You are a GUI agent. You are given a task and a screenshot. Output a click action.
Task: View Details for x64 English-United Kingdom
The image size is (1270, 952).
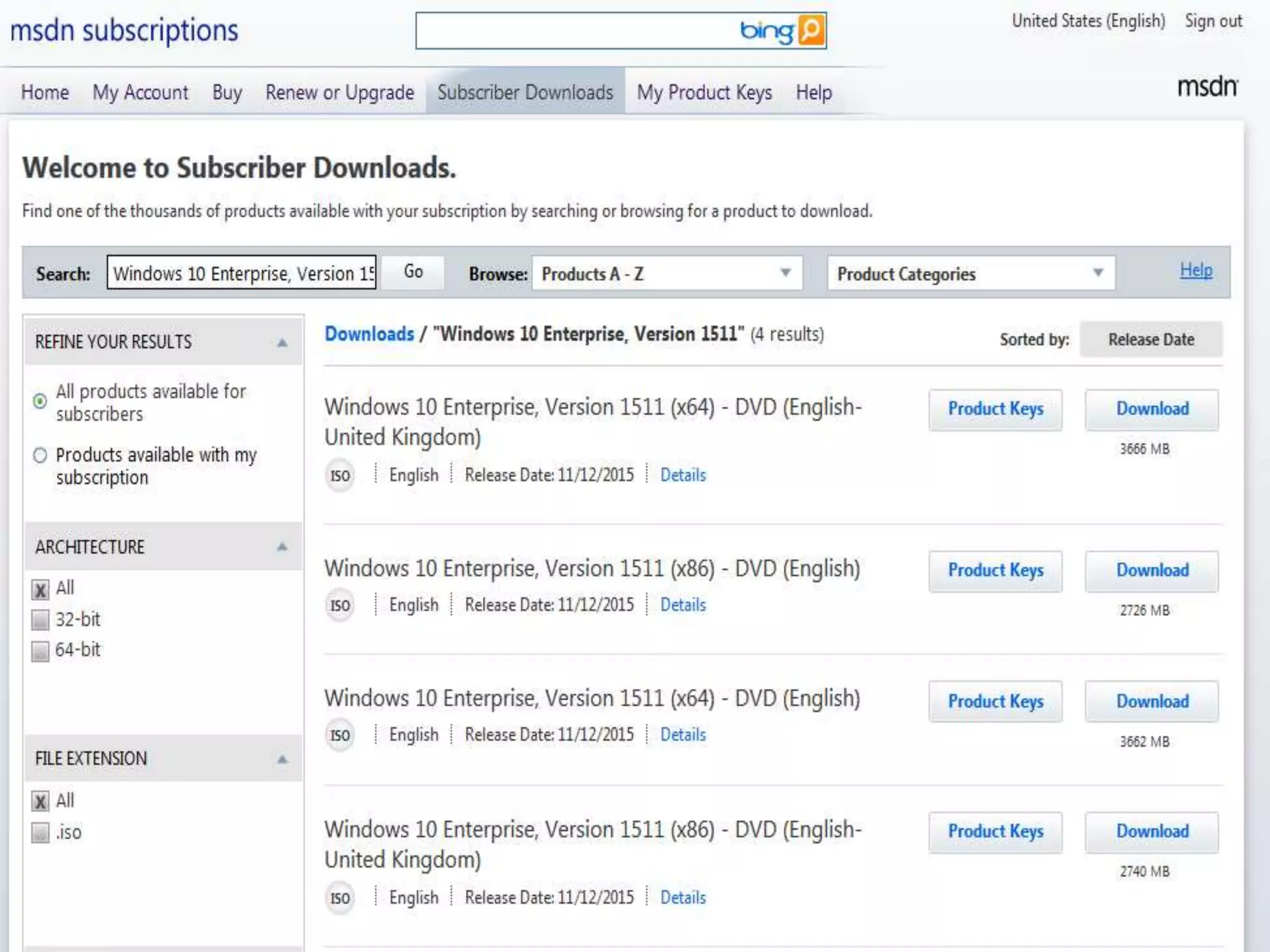[683, 475]
